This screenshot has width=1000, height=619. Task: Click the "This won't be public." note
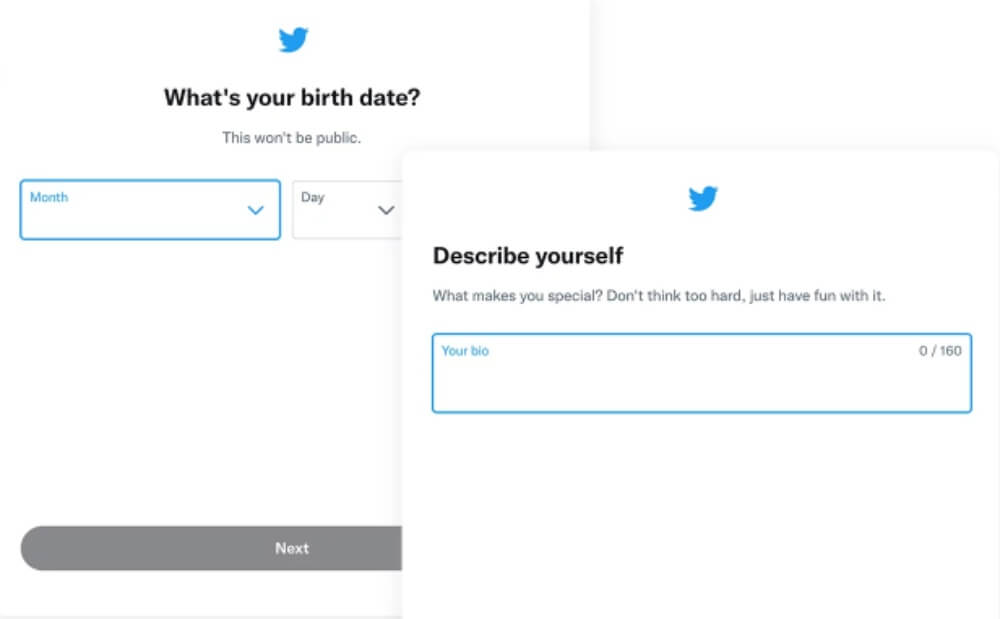(x=292, y=138)
